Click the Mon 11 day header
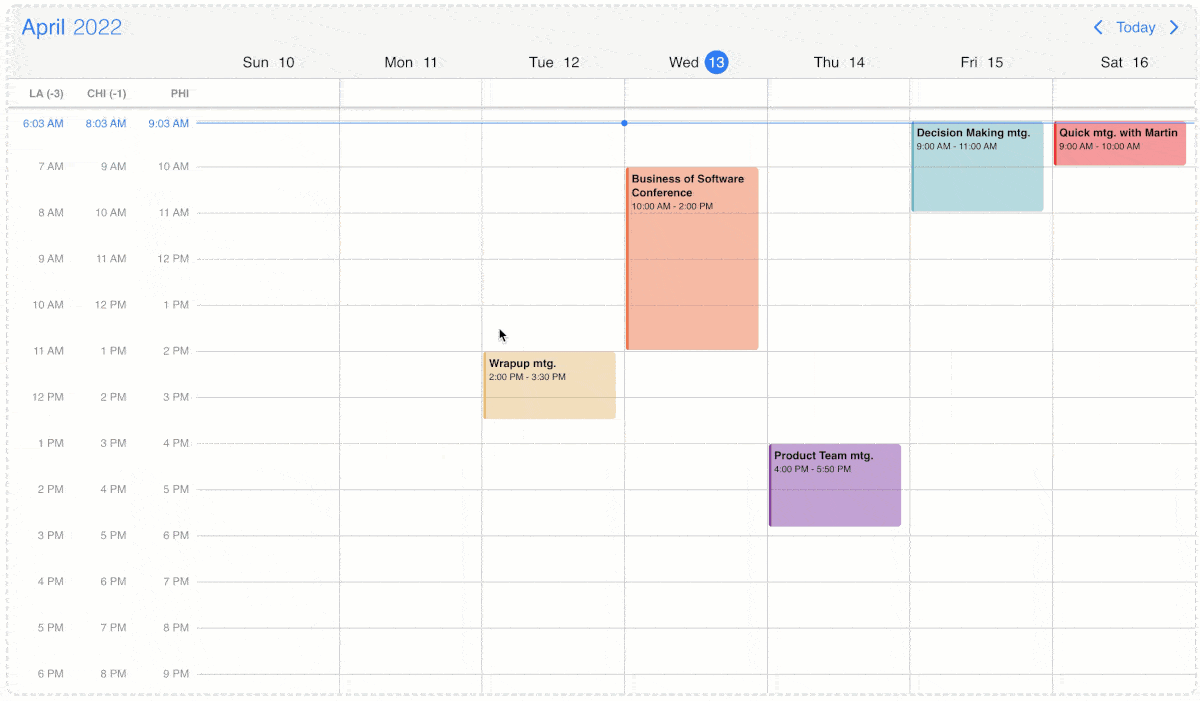 (x=411, y=62)
